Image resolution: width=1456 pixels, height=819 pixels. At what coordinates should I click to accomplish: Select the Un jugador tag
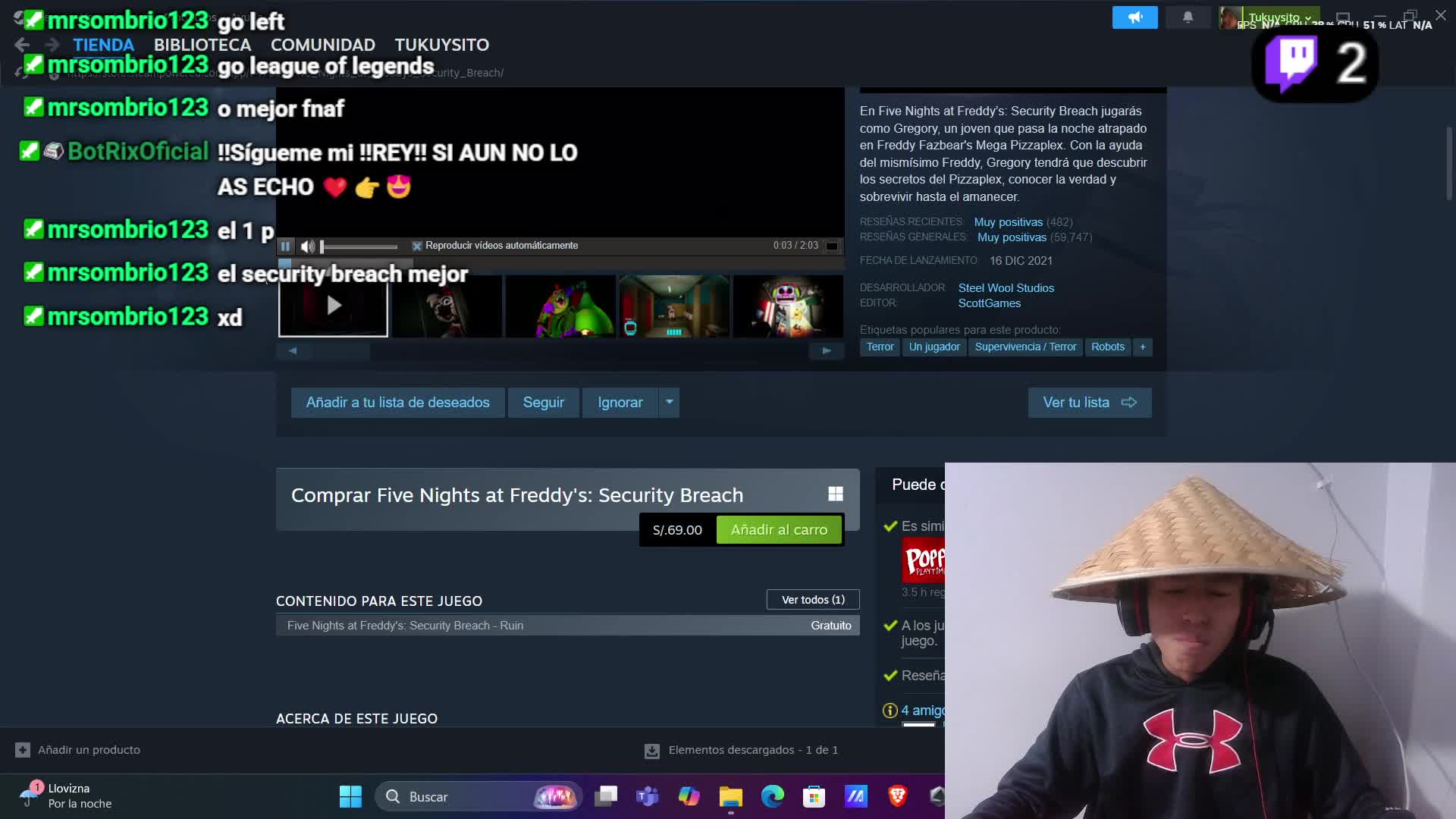click(934, 347)
